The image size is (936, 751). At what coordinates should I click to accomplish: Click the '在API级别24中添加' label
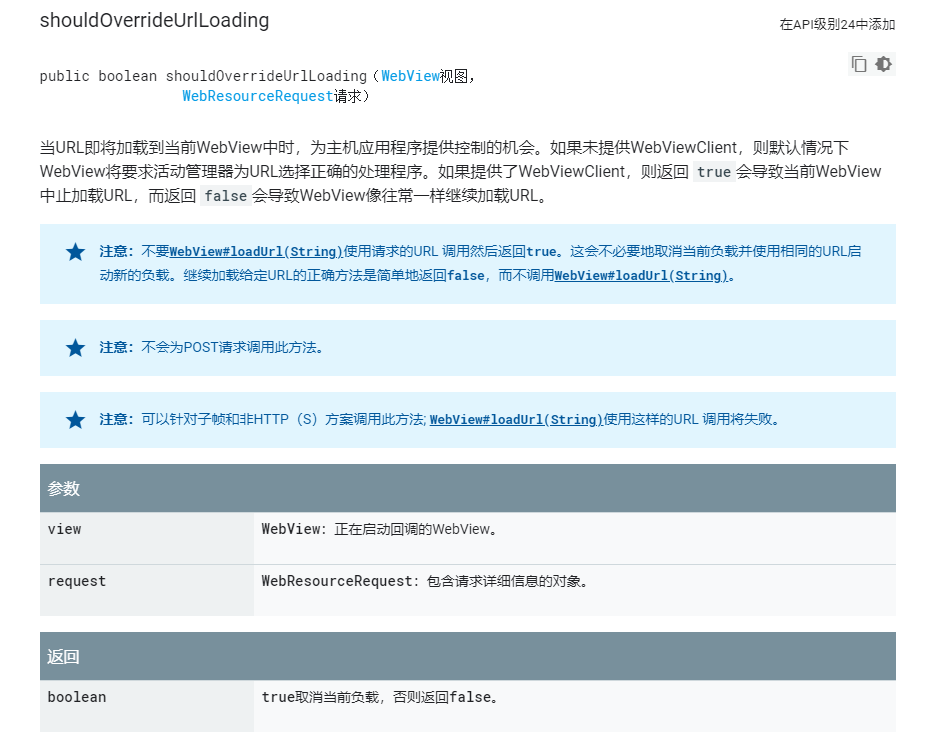(x=837, y=24)
